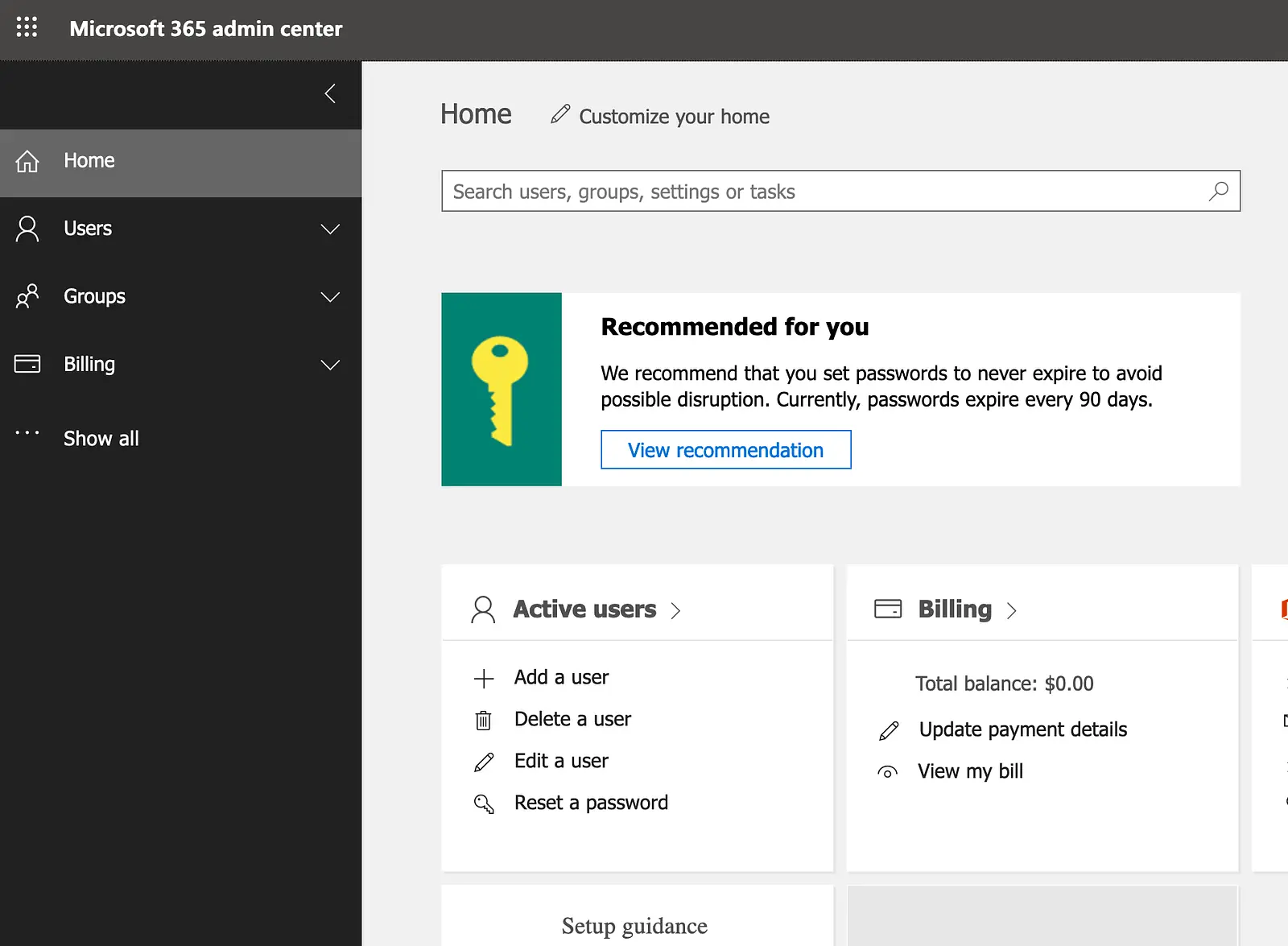This screenshot has height=946, width=1288.
Task: Click Update payment details link
Action: click(1022, 729)
